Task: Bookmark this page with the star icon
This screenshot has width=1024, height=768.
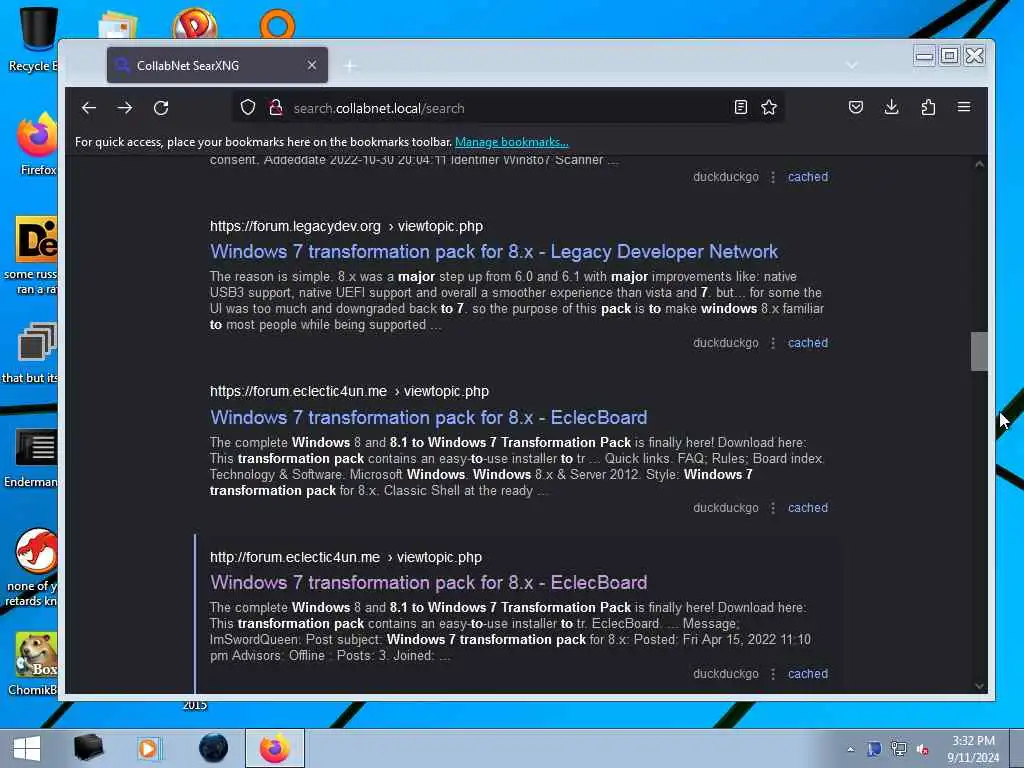Action: click(x=769, y=107)
